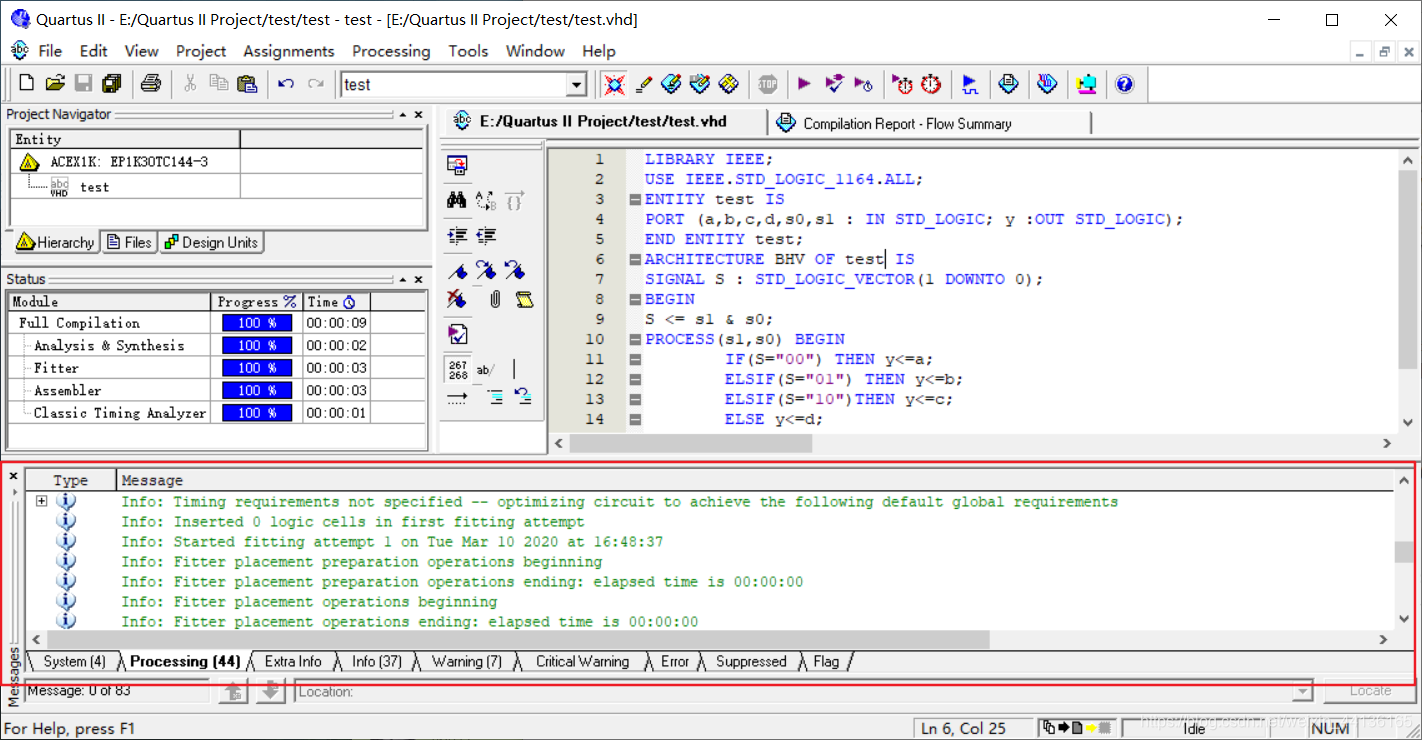This screenshot has height=740, width=1422.
Task: Show the Warning (7) messages tab
Action: pyautogui.click(x=467, y=661)
